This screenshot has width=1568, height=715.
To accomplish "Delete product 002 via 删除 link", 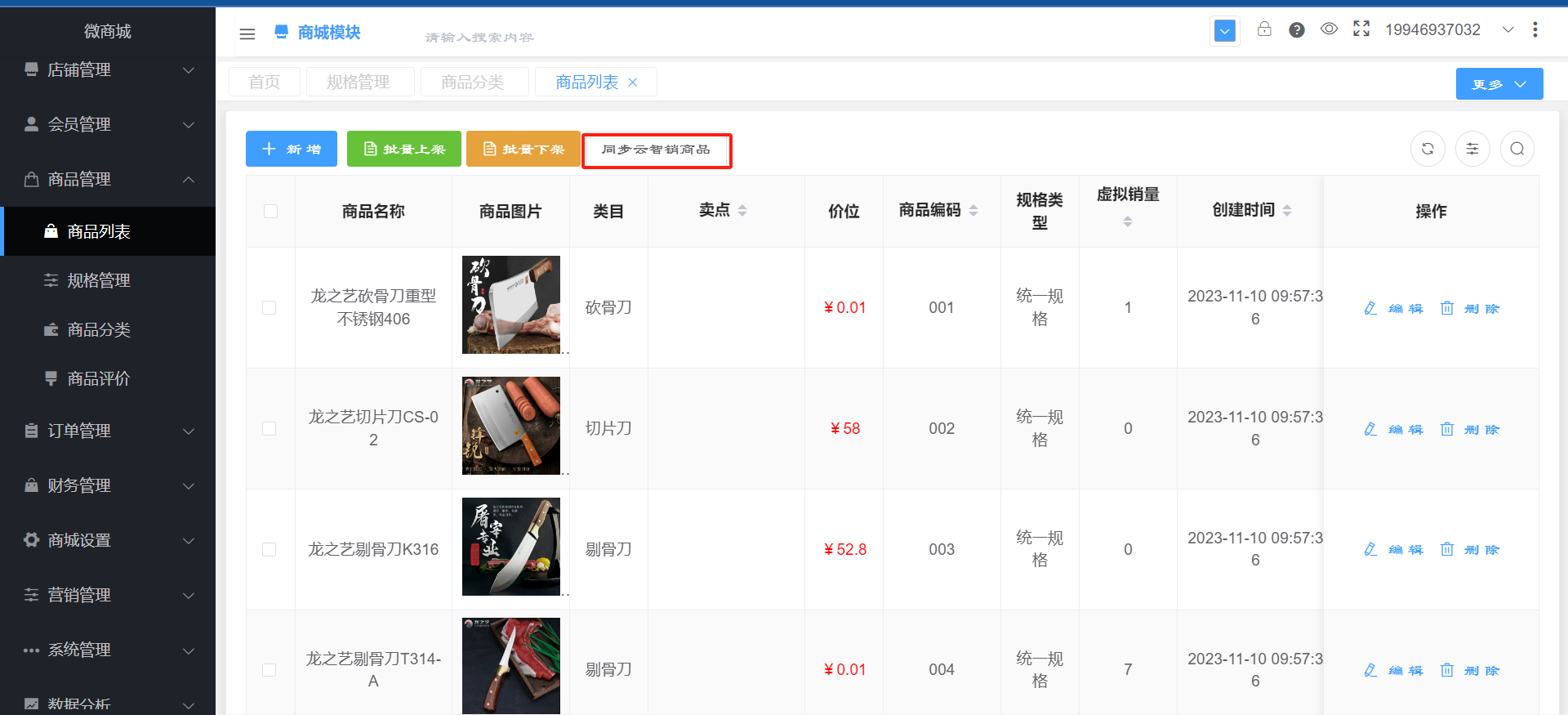I will (1470, 430).
